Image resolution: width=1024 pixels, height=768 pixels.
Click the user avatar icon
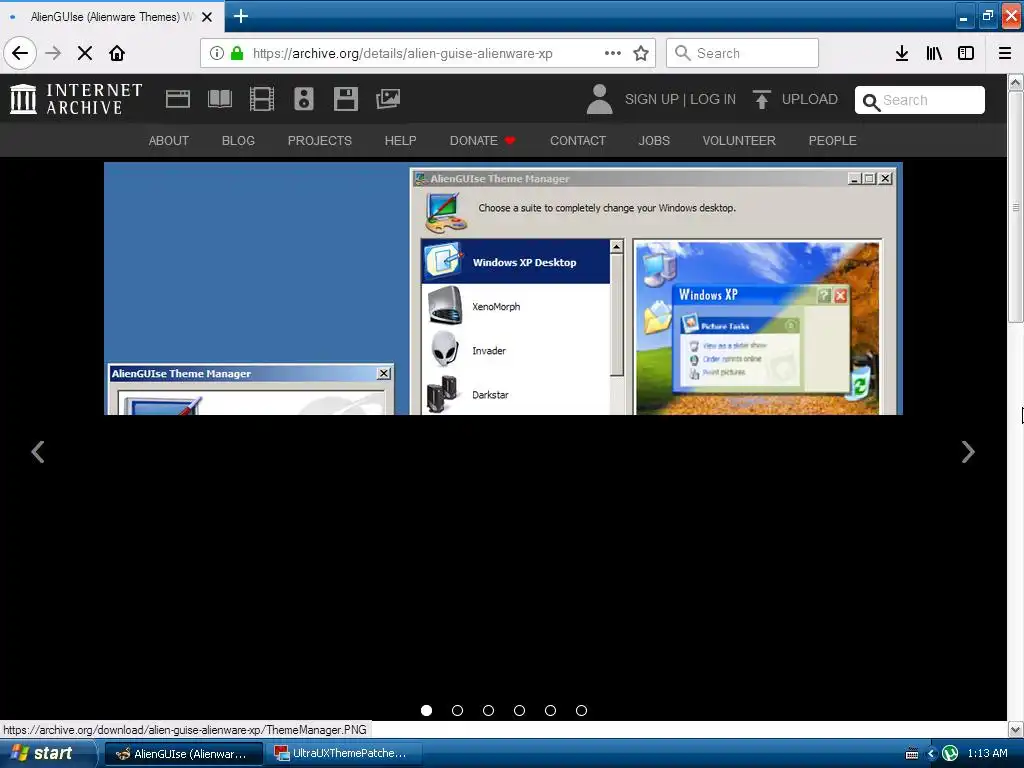600,99
